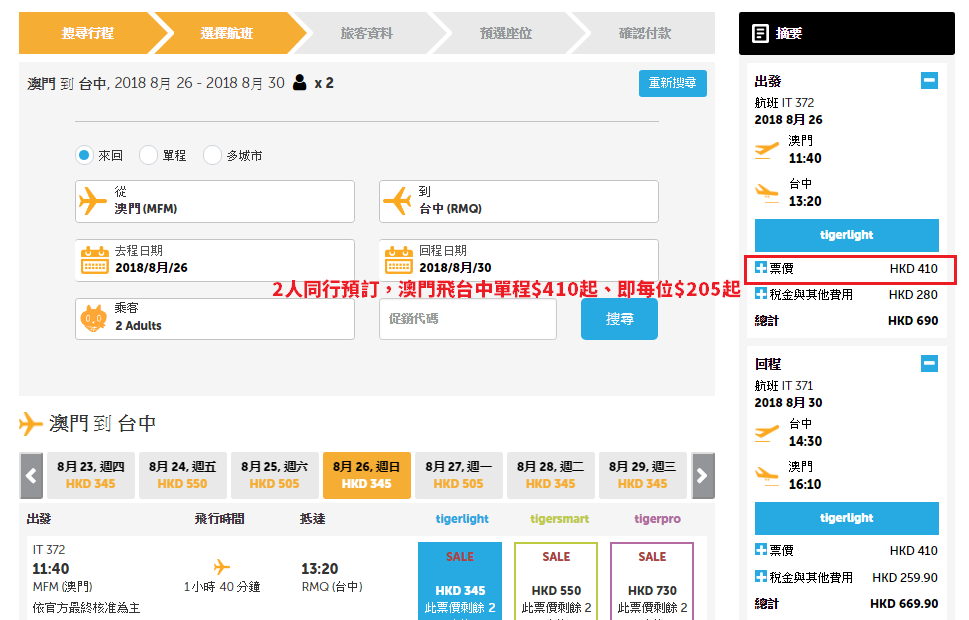Show next dates with right arrow

click(703, 475)
